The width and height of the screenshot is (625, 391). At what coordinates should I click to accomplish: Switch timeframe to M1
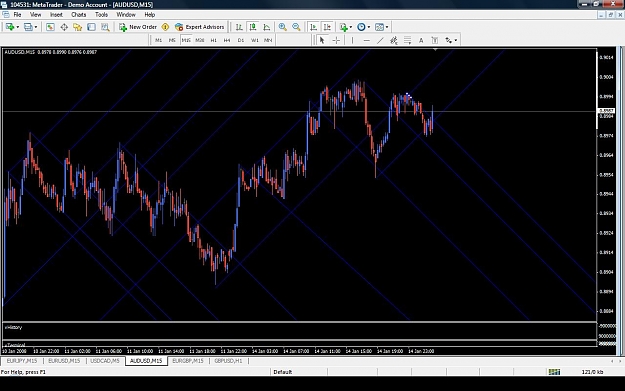(159, 40)
